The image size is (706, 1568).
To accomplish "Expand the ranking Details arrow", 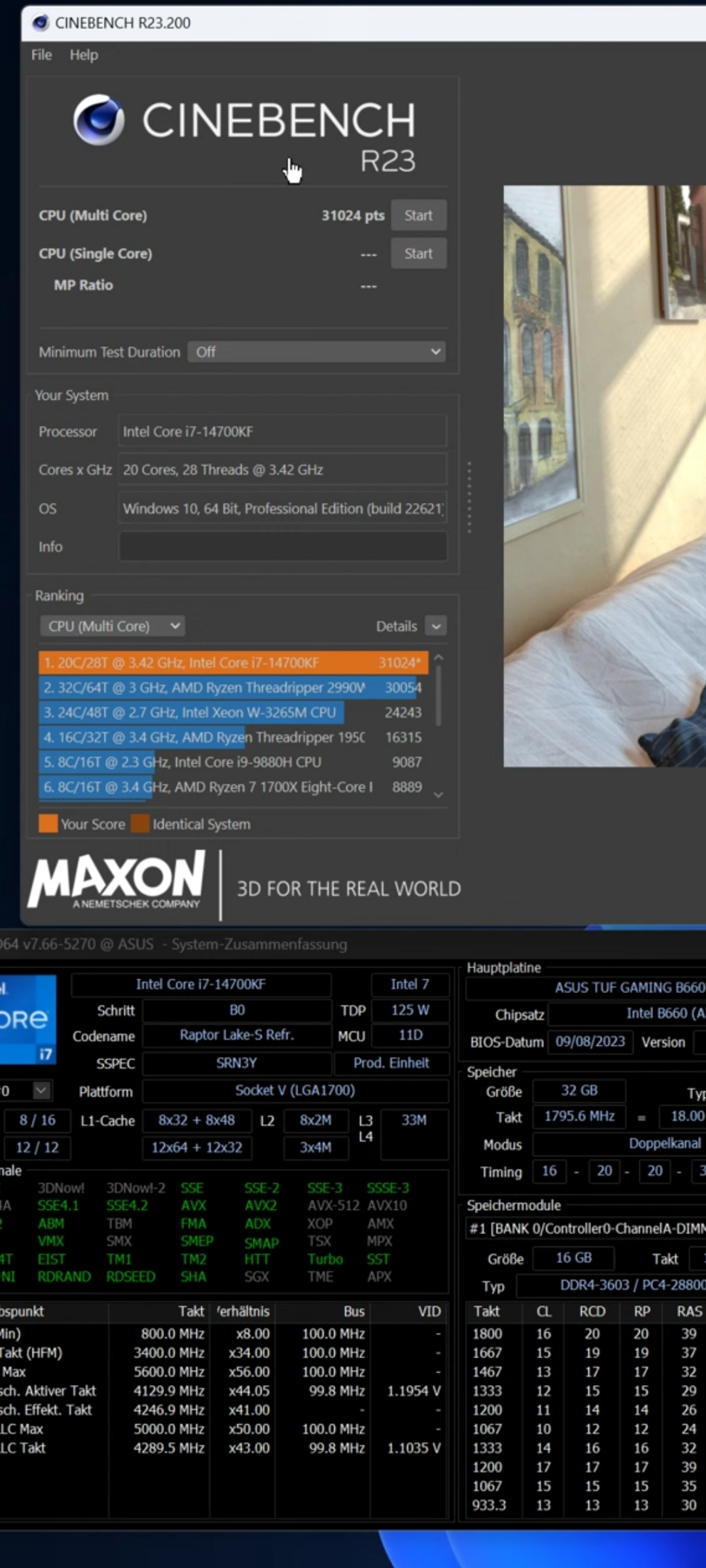I will pyautogui.click(x=436, y=626).
